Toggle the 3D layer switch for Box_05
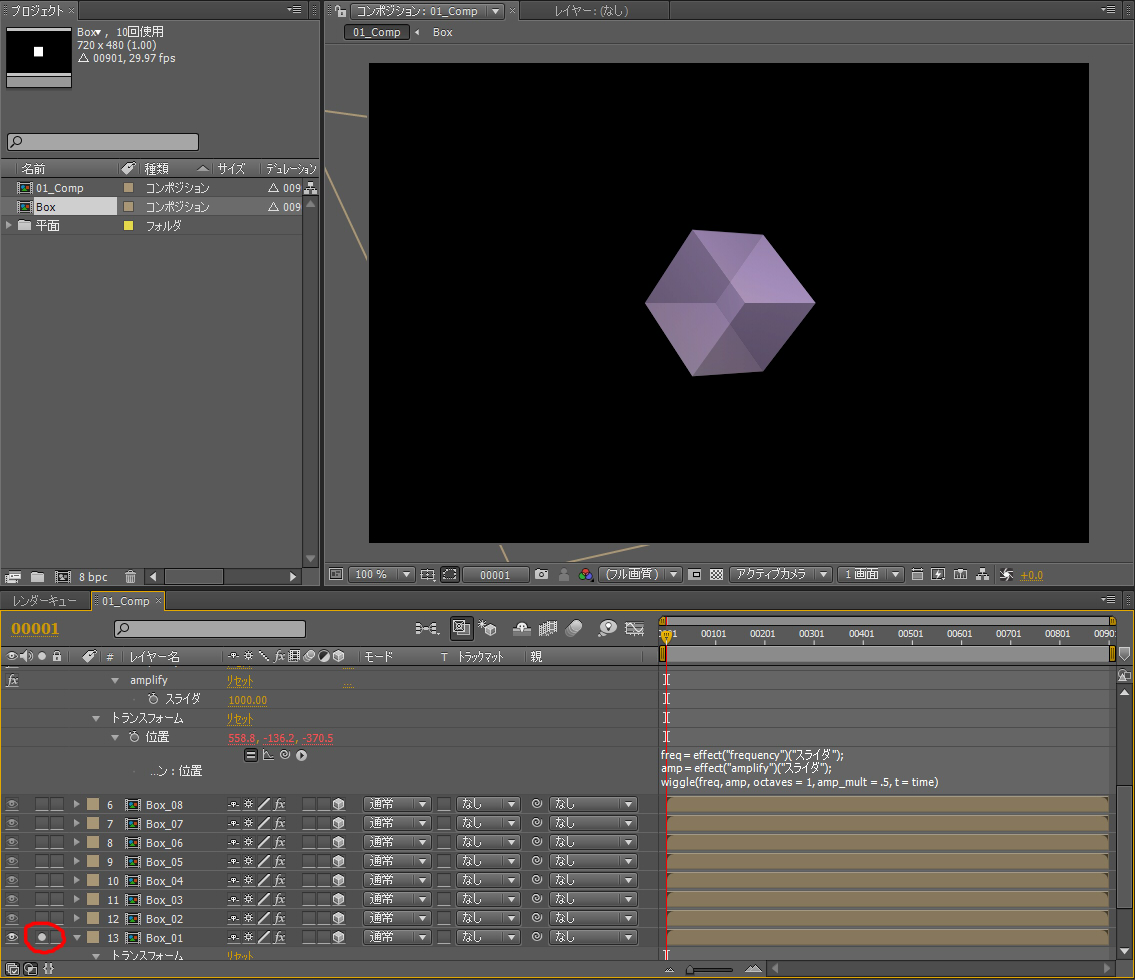 (x=339, y=862)
